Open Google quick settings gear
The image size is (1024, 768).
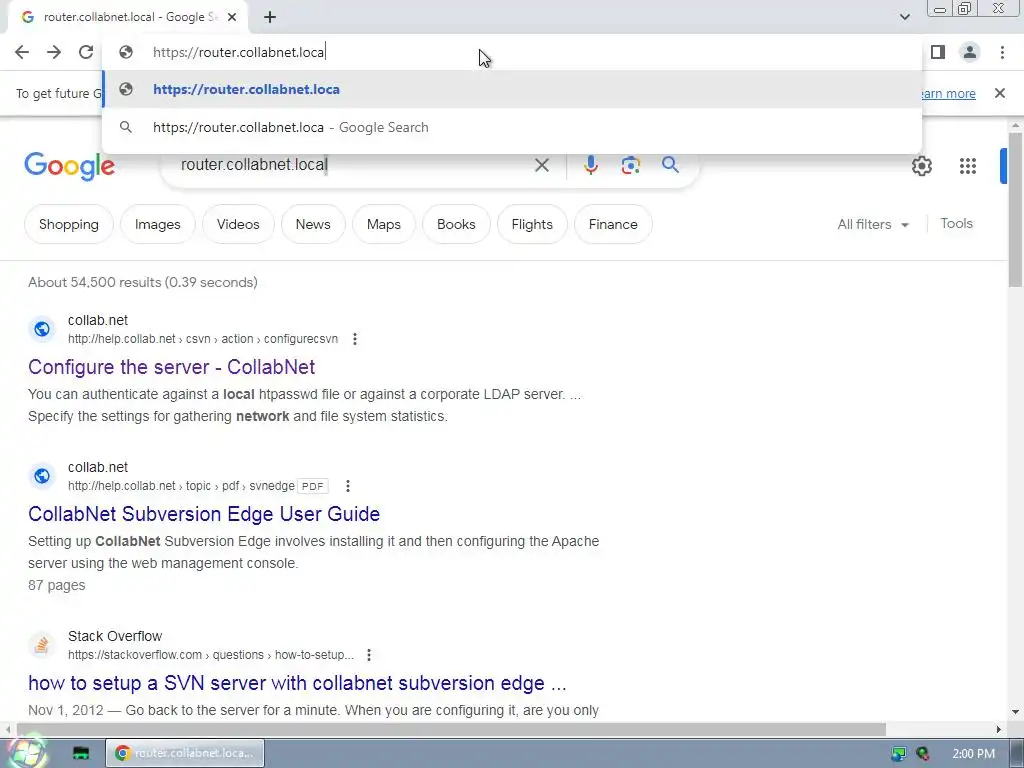(921, 166)
